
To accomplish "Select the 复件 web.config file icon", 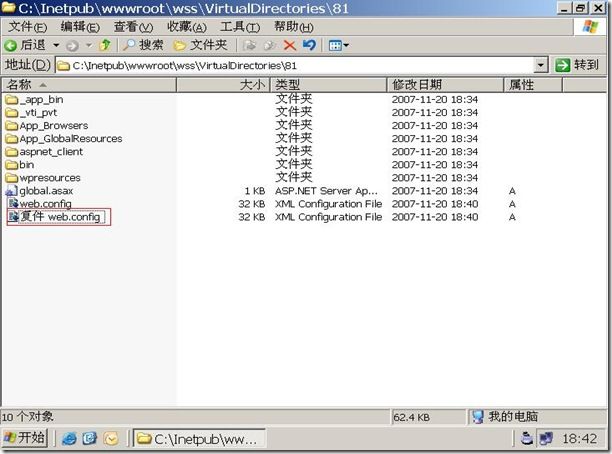I will tap(13, 216).
